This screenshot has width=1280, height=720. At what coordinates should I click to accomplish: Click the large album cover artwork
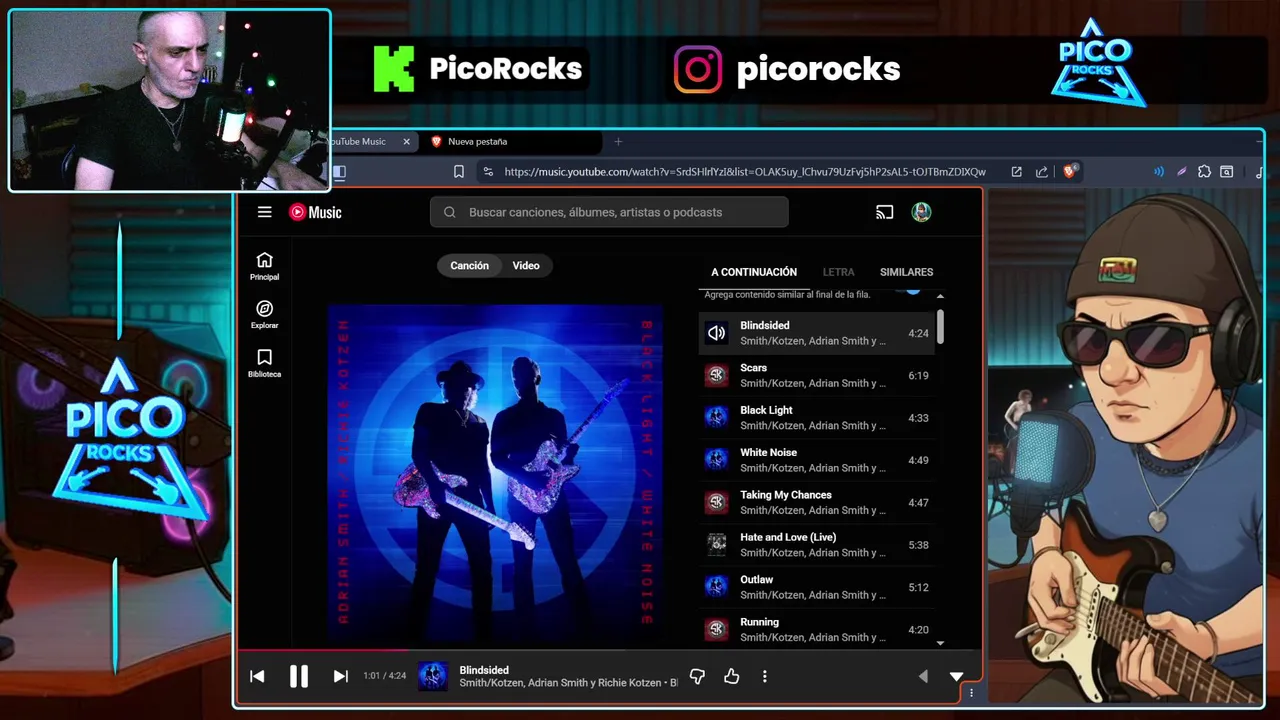[x=495, y=470]
